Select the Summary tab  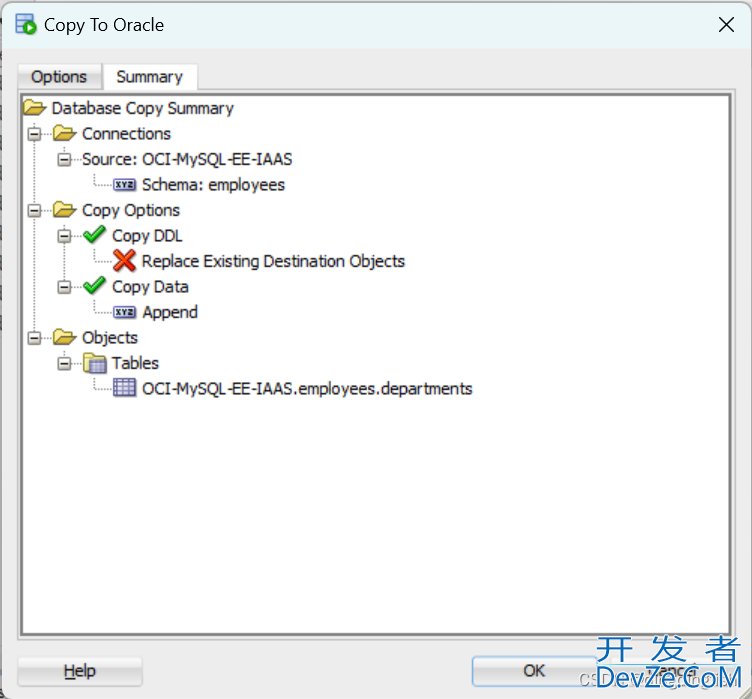(150, 77)
